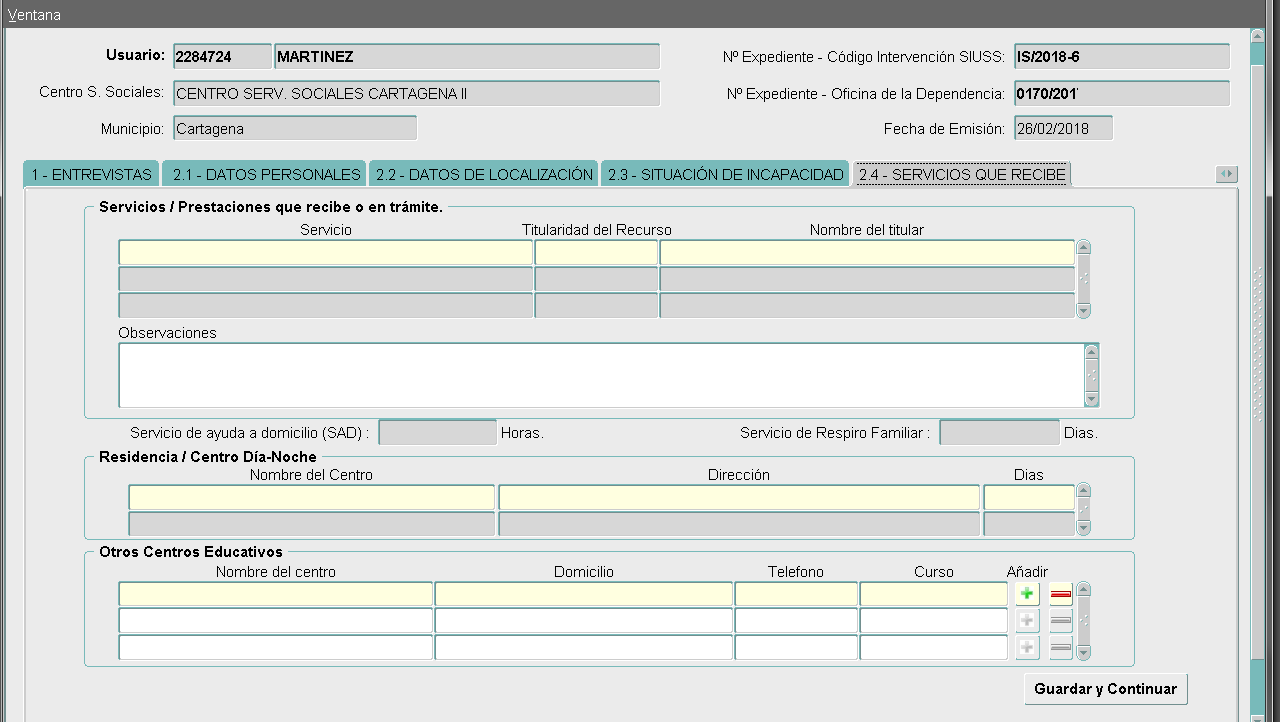The height and width of the screenshot is (722, 1280).
Task: Click green plus icon in first Otros Centros row
Action: click(1027, 594)
